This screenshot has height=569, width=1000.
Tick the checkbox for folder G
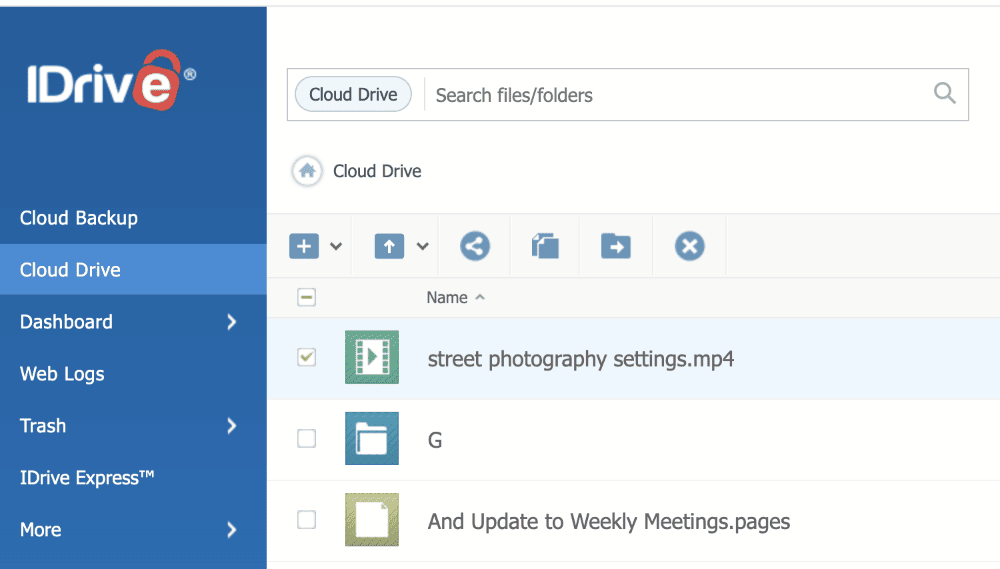(x=307, y=439)
